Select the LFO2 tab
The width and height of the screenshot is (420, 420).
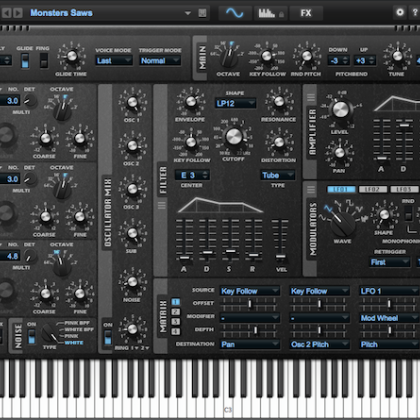tap(372, 189)
